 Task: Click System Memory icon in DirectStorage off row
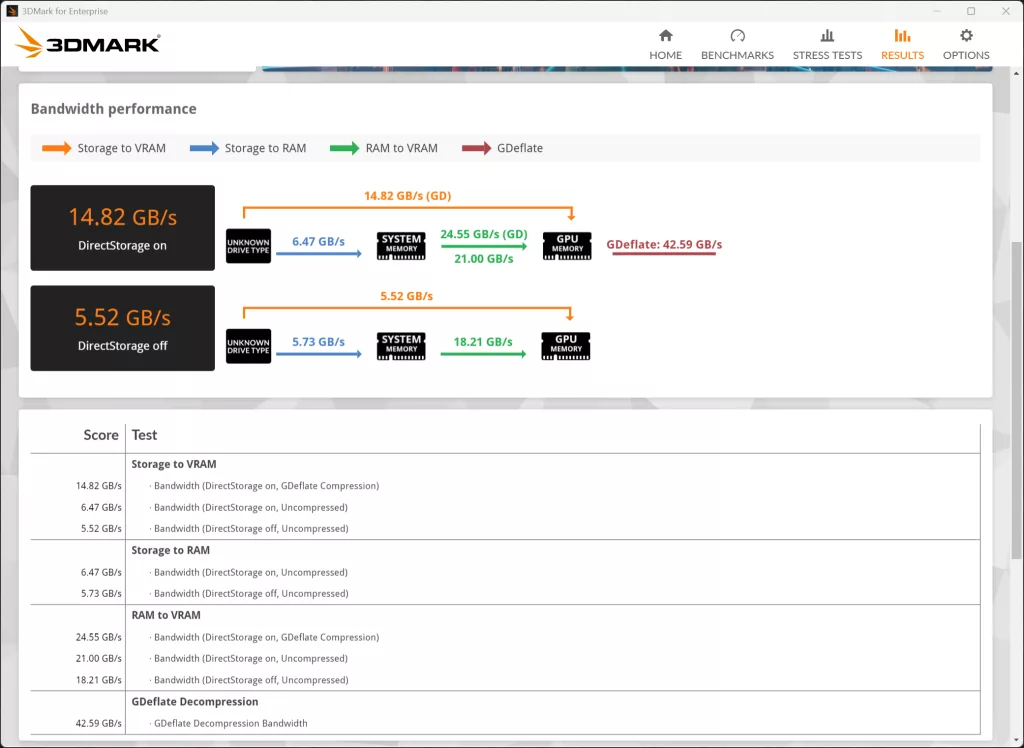[401, 346]
